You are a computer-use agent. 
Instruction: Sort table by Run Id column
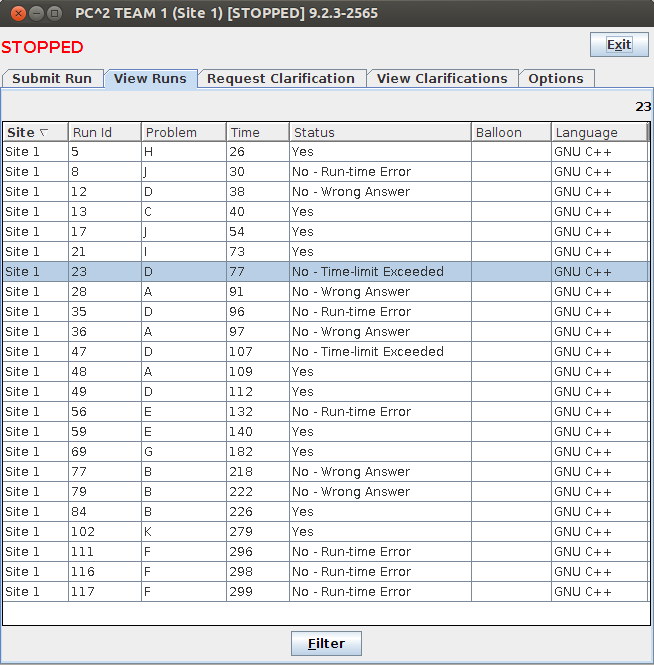pyautogui.click(x=104, y=132)
